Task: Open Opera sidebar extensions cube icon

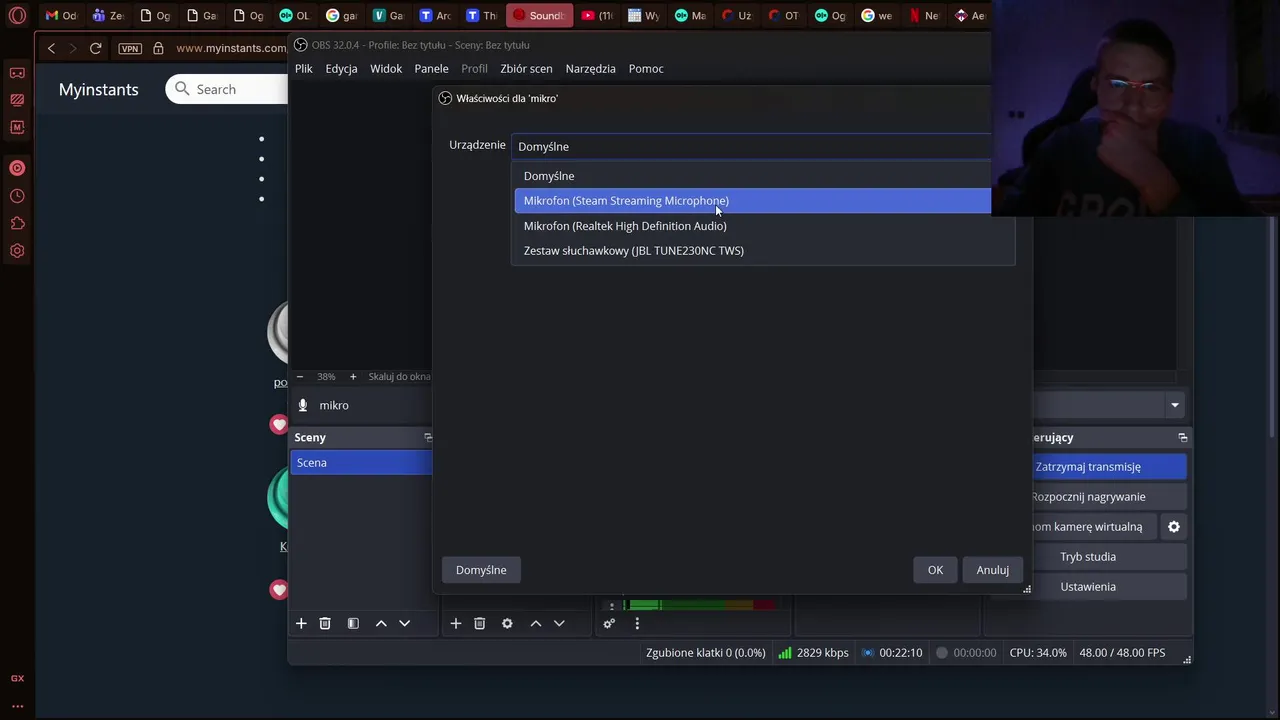Action: (17, 224)
